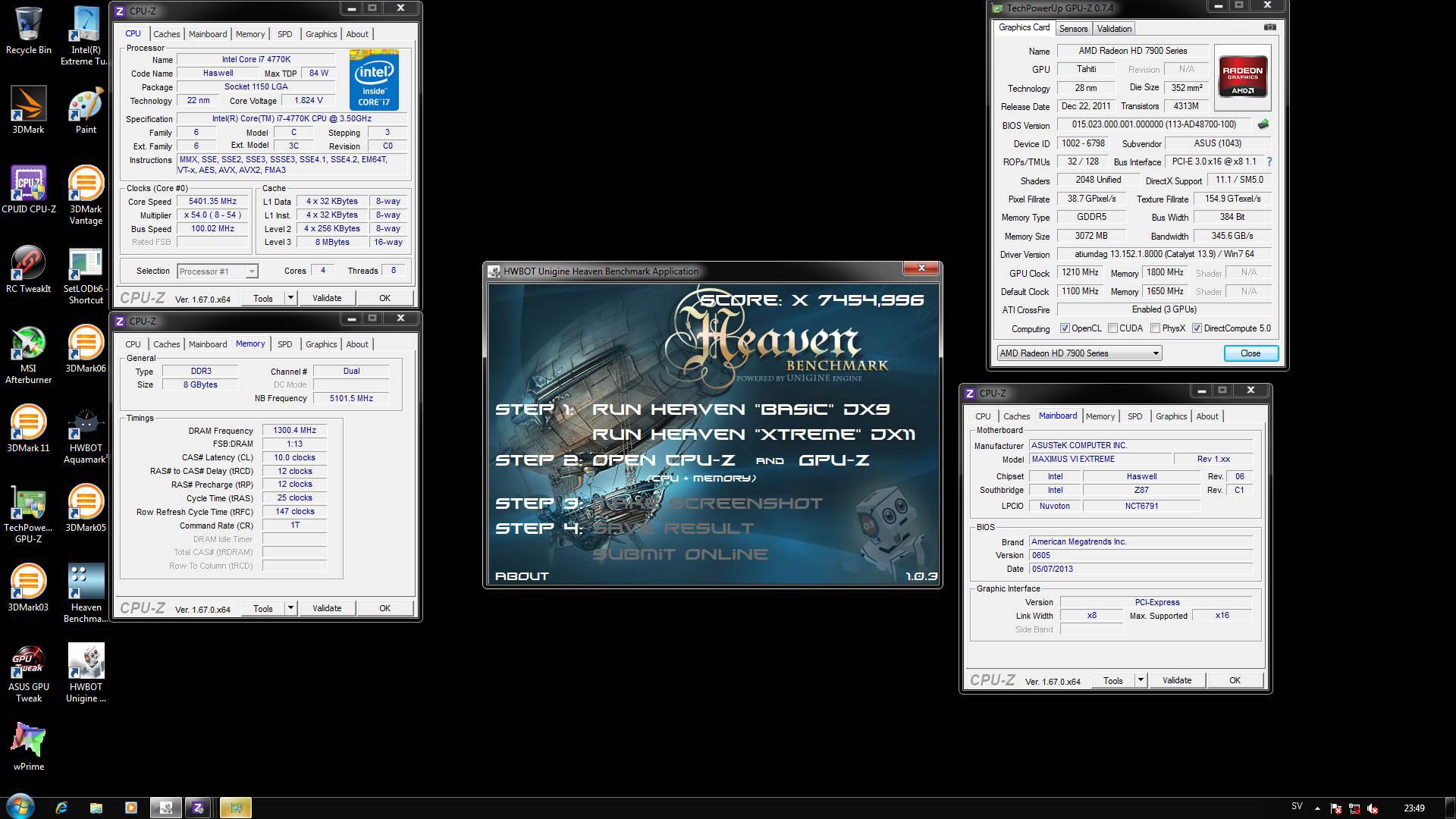Open Internet Explorer from the taskbar
The width and height of the screenshot is (1456, 819).
pyautogui.click(x=61, y=808)
